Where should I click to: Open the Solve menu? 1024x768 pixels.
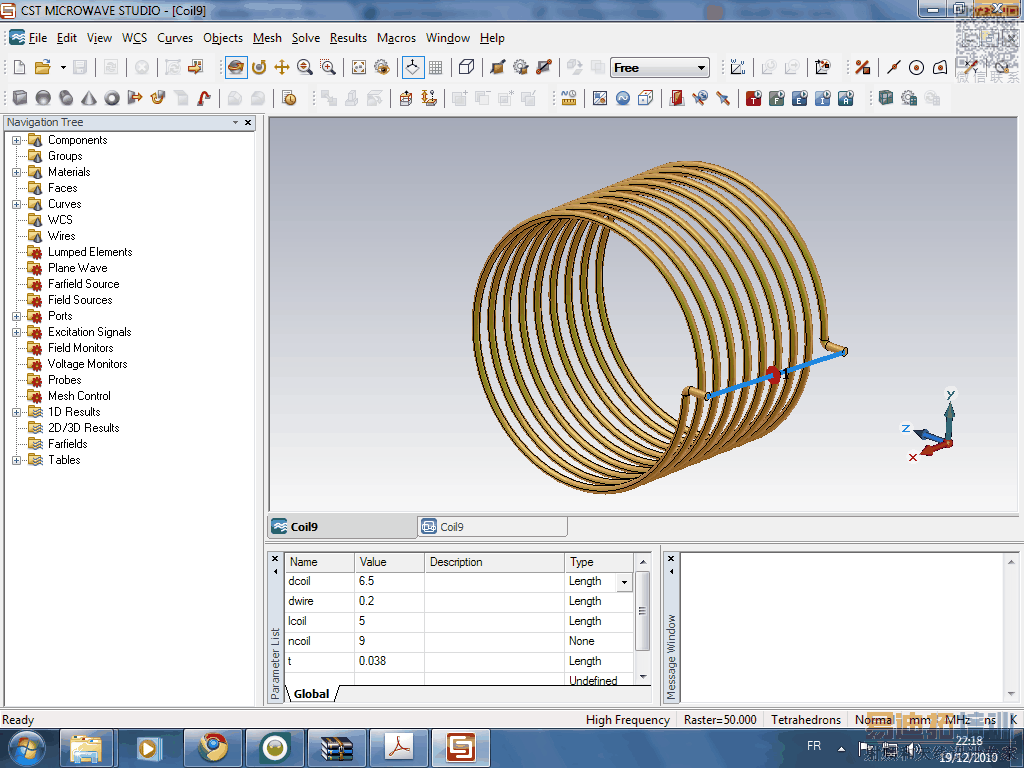[x=306, y=38]
